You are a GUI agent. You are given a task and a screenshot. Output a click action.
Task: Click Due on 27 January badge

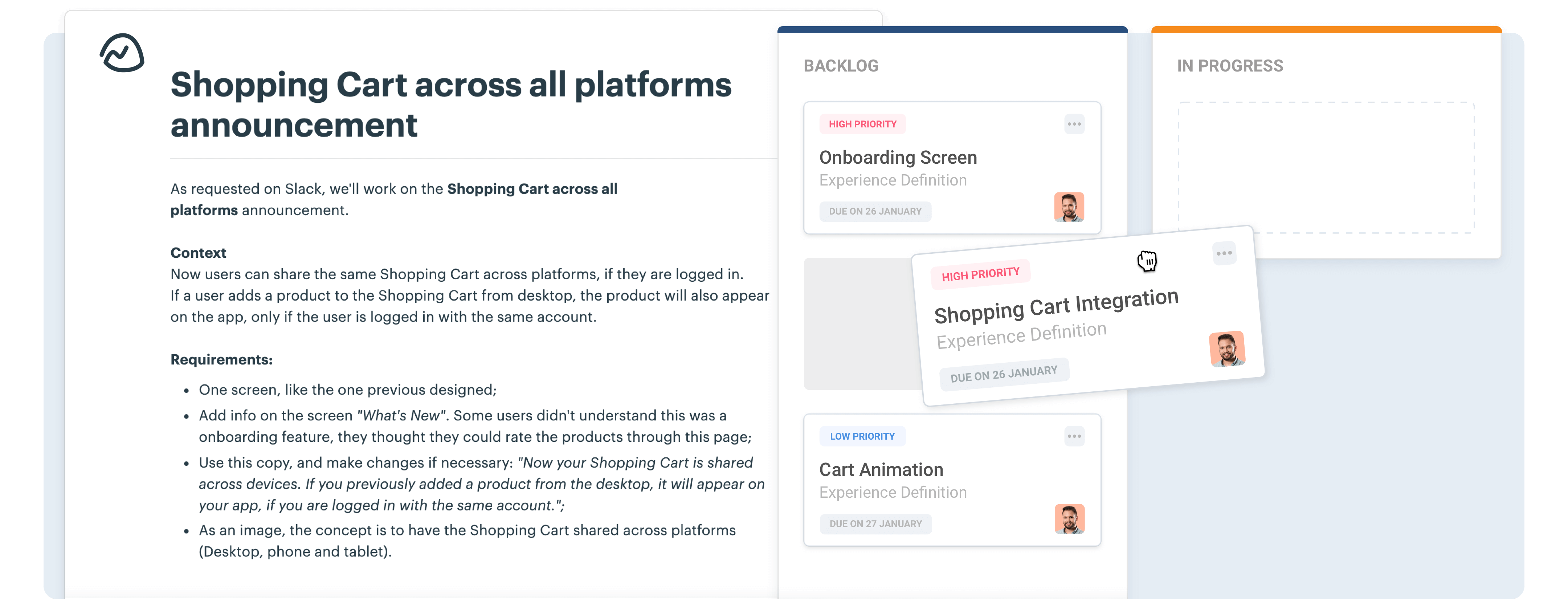875,523
